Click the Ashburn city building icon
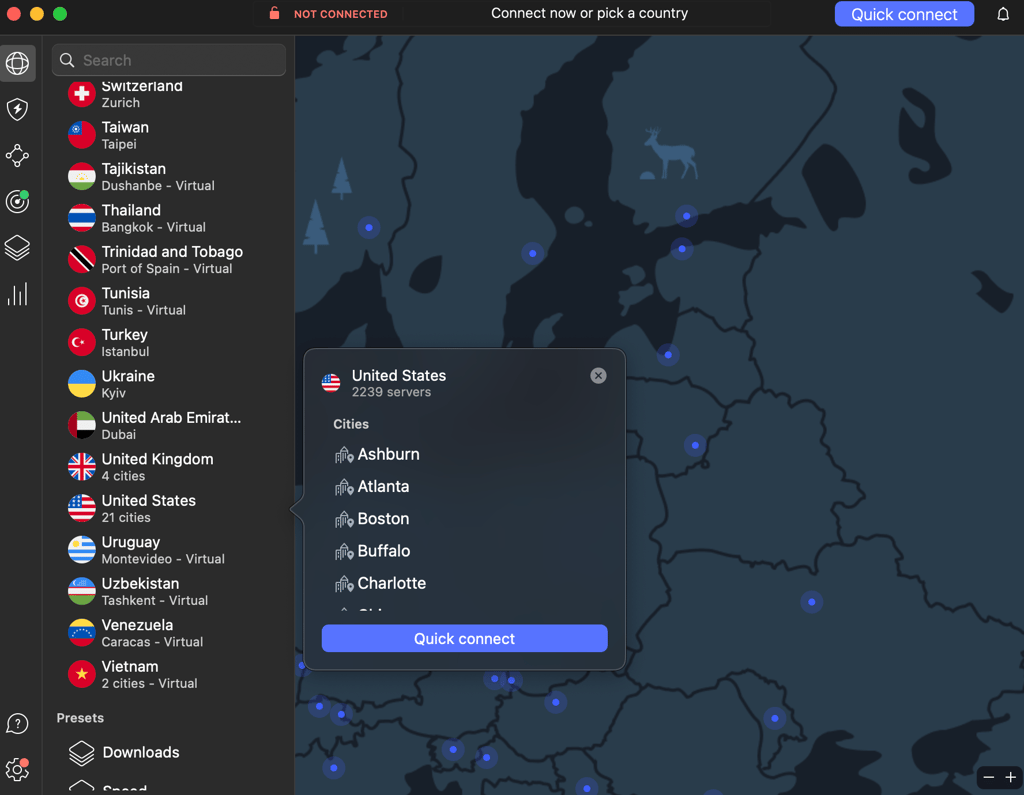The height and width of the screenshot is (795, 1024). (x=344, y=455)
